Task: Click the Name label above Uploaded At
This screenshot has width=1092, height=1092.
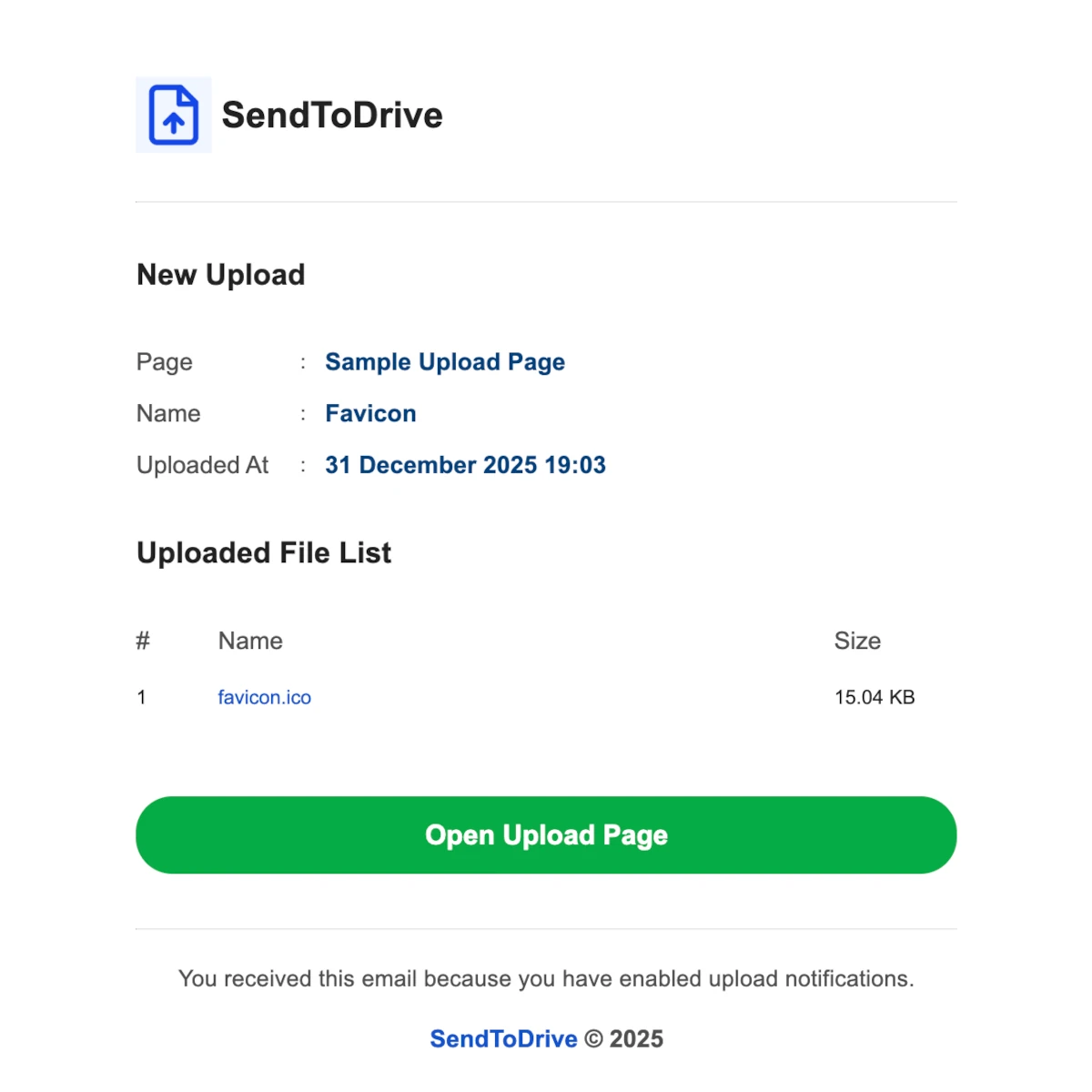Action: coord(168,414)
